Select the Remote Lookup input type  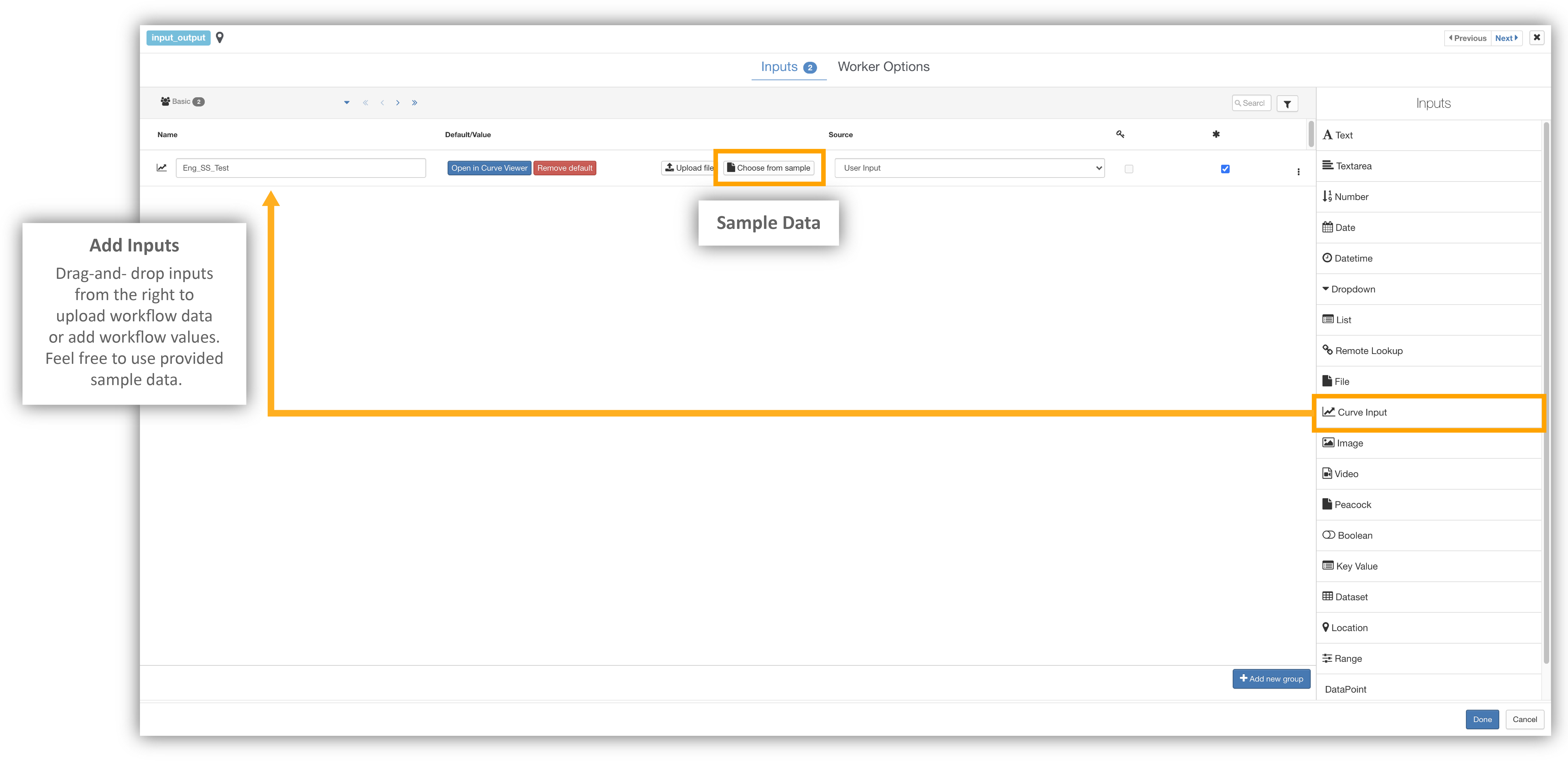tap(1368, 351)
